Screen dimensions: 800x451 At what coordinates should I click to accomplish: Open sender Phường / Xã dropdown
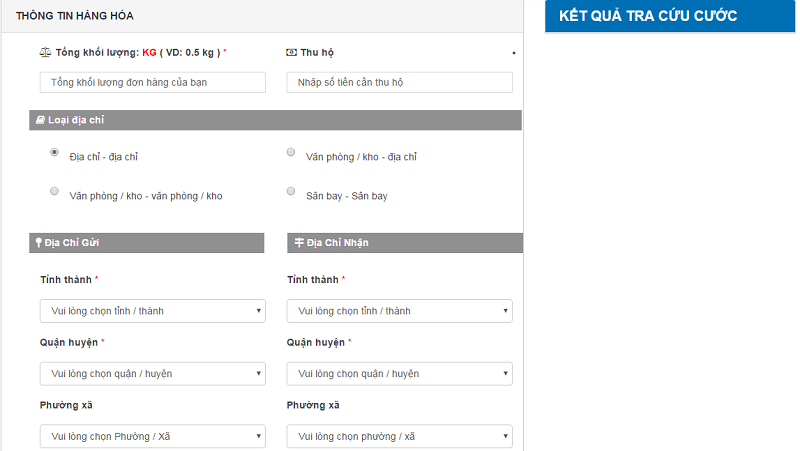tap(152, 436)
